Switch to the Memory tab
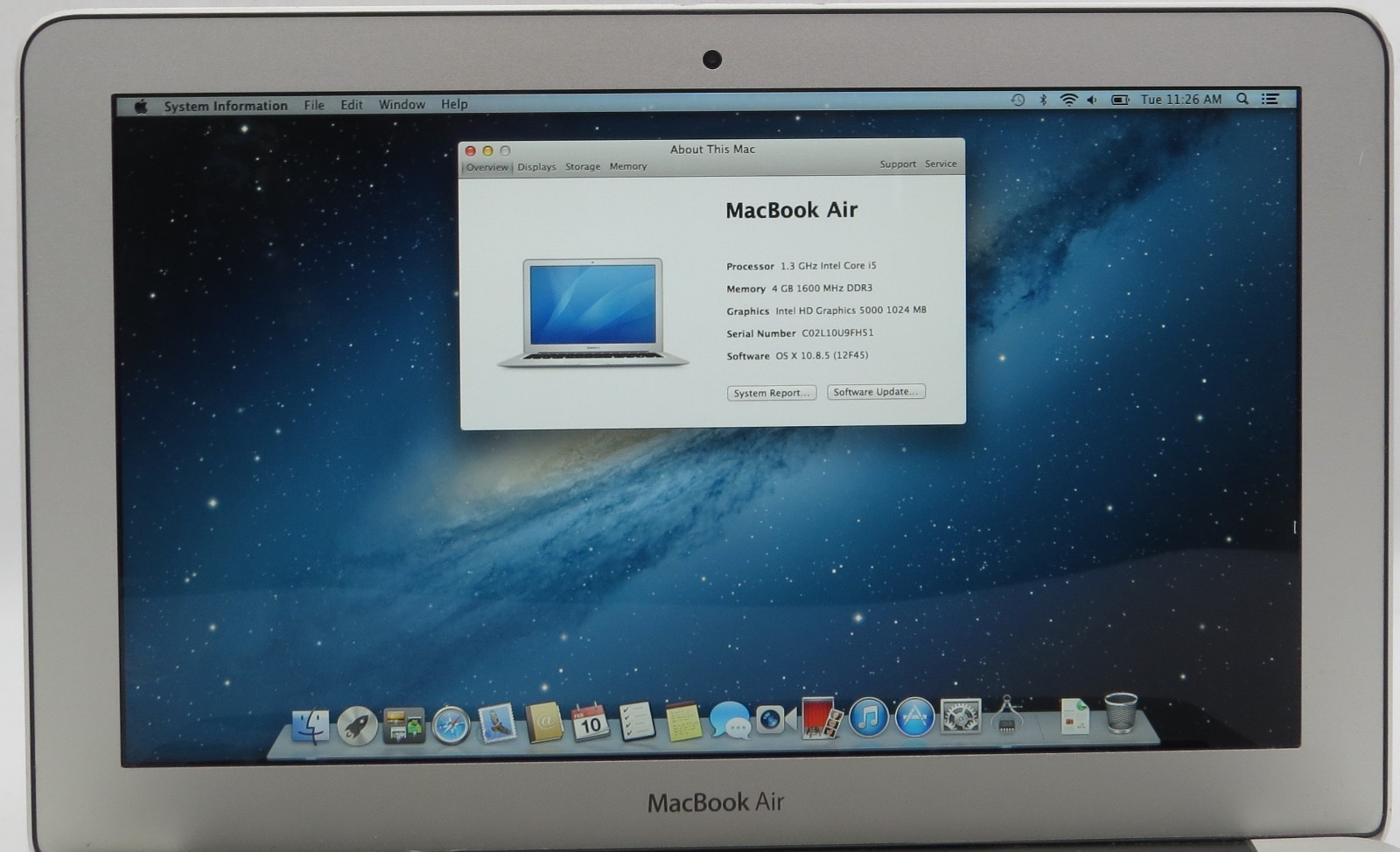1400x852 pixels. click(x=628, y=166)
